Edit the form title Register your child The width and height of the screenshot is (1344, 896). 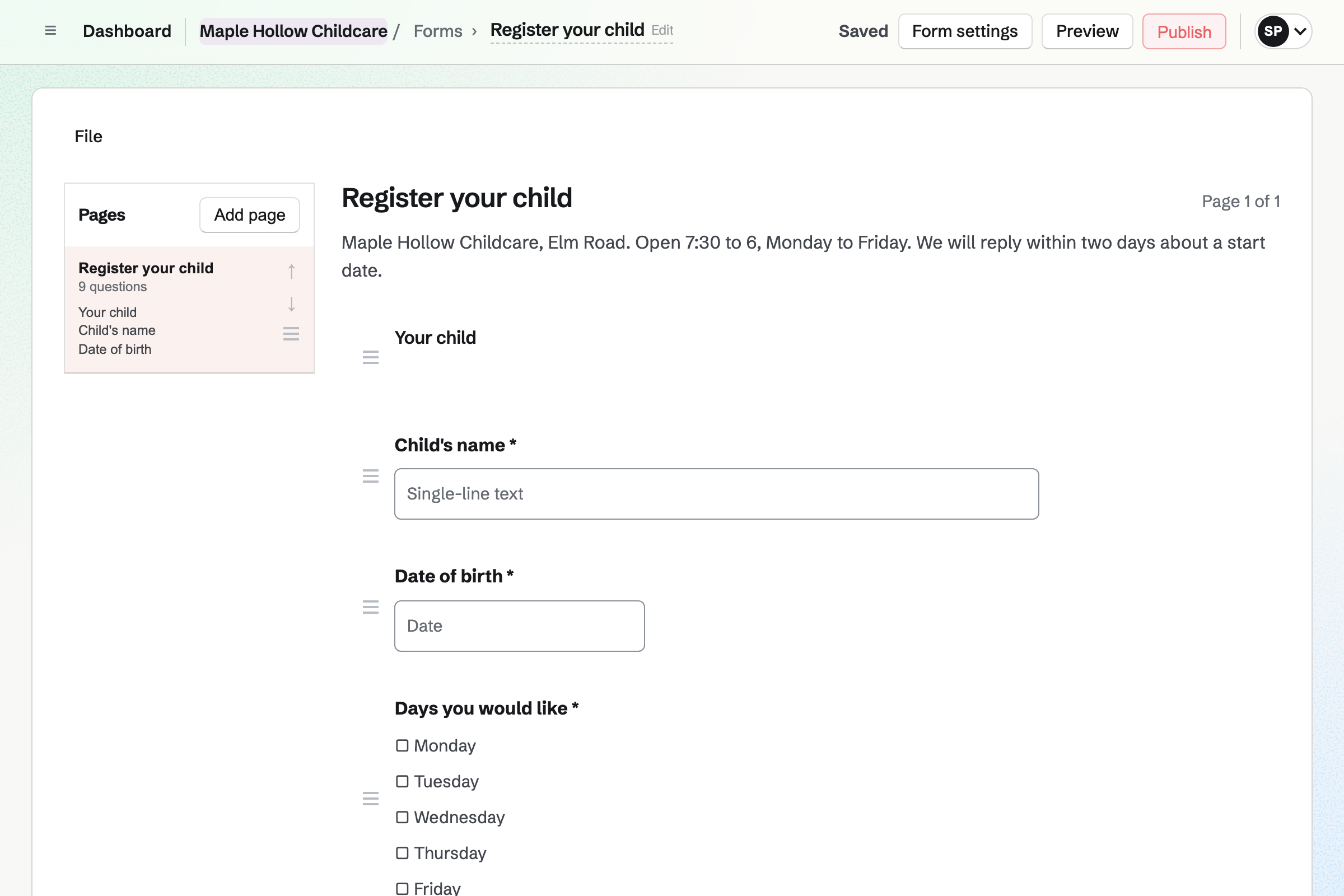[582, 30]
